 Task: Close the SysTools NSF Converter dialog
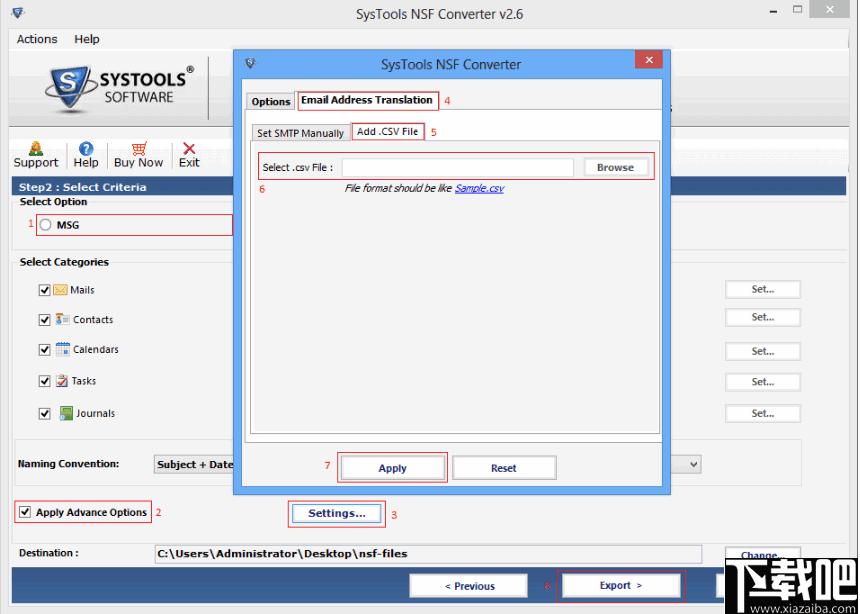[649, 60]
